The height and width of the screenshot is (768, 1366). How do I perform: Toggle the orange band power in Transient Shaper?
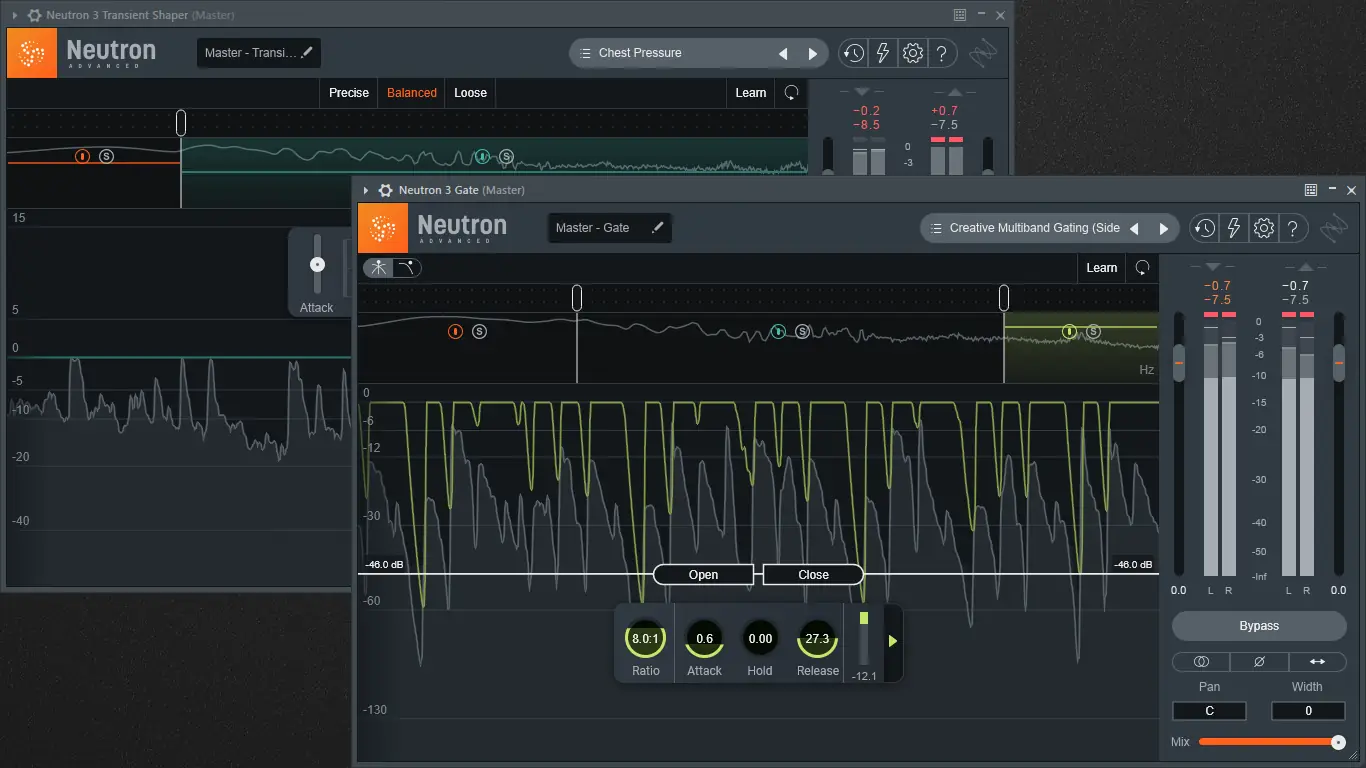pyautogui.click(x=83, y=156)
